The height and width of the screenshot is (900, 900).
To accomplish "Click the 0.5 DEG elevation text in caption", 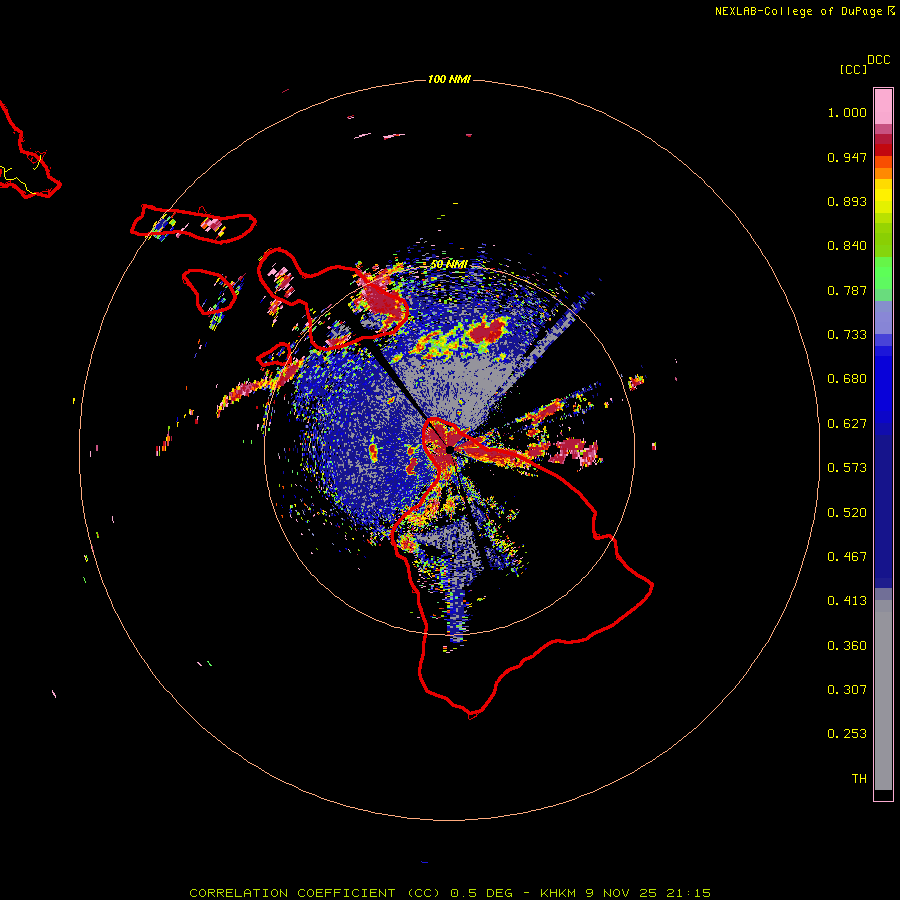I will click(482, 893).
